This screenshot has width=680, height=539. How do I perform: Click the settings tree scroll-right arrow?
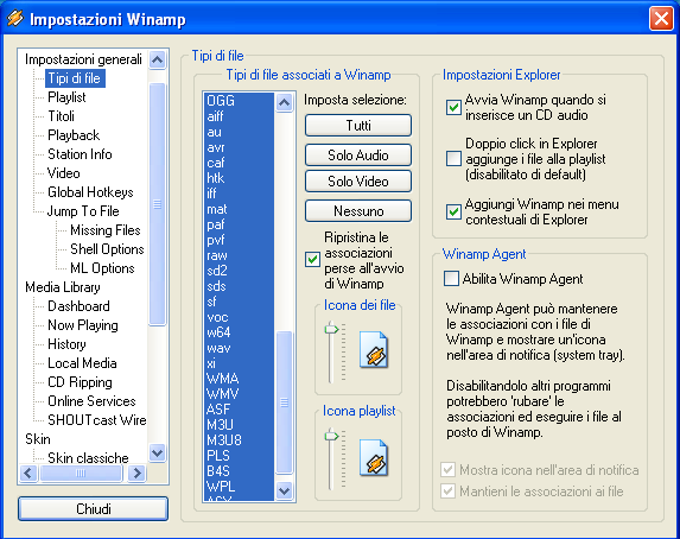[137, 473]
